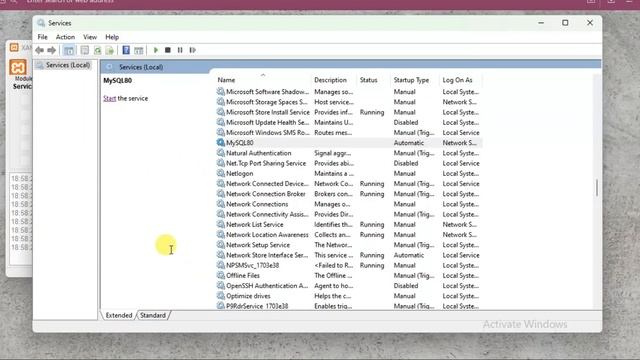The height and width of the screenshot is (360, 640).
Task: Click the Export List toolbar icon
Action: (x=109, y=50)
